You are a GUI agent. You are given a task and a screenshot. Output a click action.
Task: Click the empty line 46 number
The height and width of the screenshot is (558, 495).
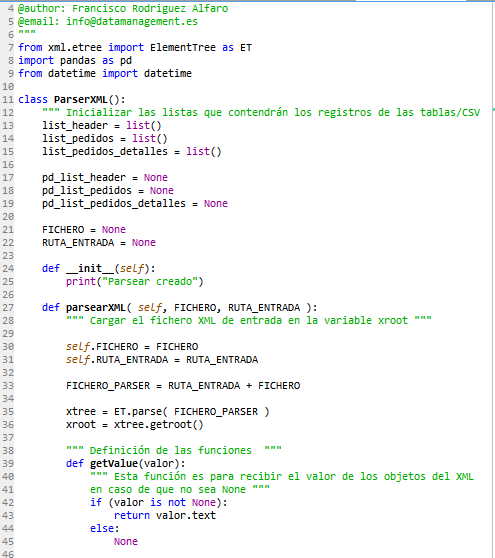(8, 554)
